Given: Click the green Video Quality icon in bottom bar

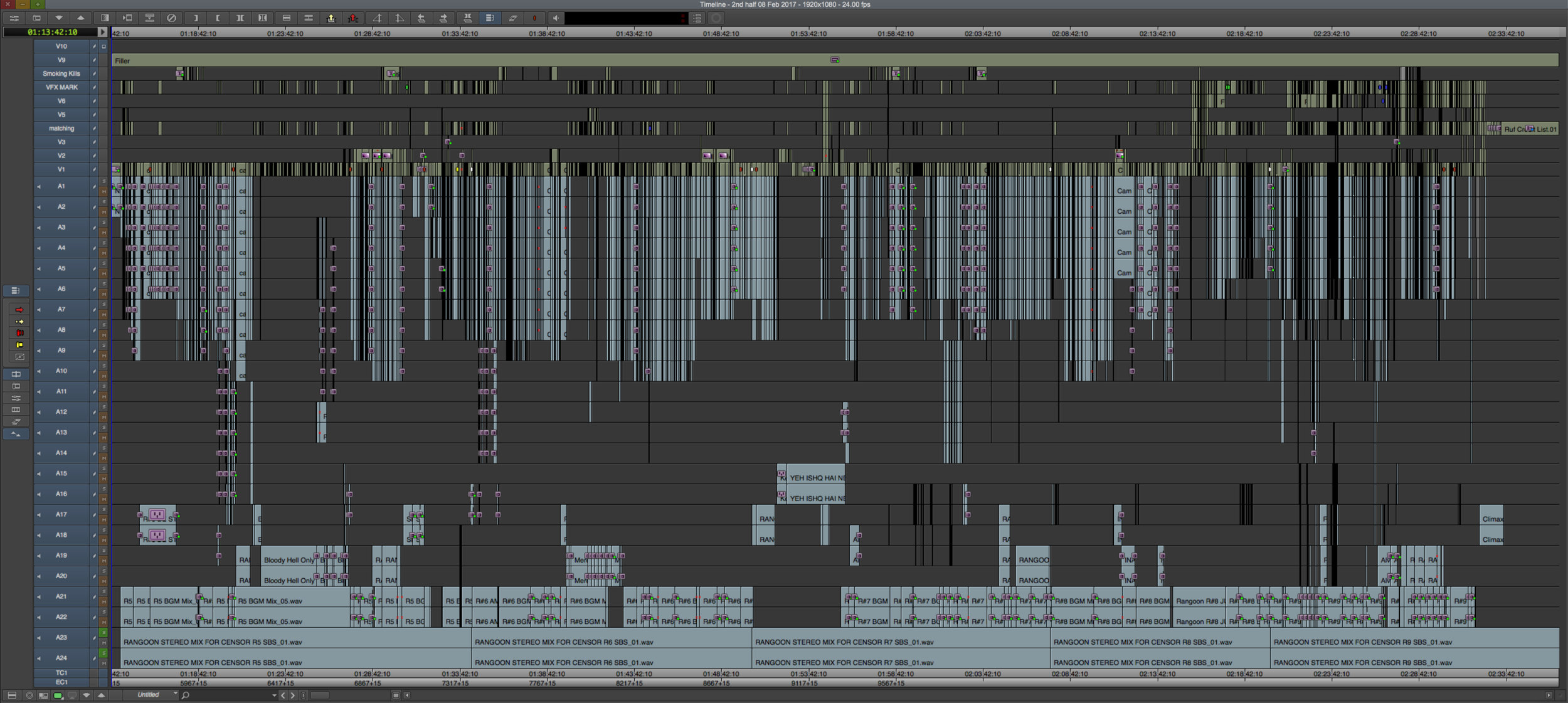Looking at the screenshot, I should coord(58,695).
